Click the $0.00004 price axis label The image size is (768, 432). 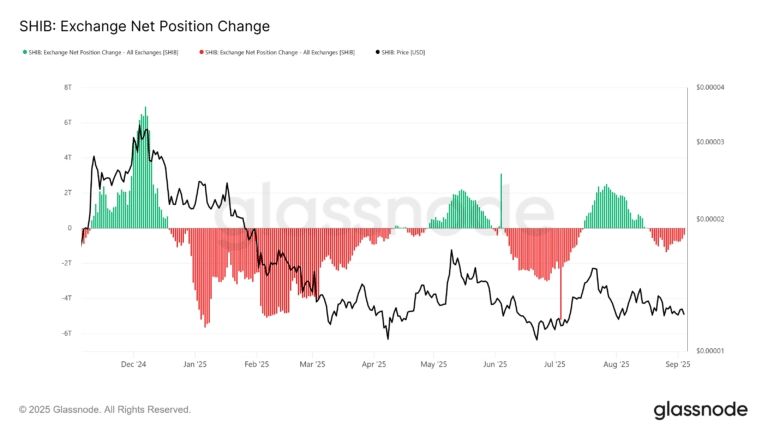pyautogui.click(x=710, y=87)
